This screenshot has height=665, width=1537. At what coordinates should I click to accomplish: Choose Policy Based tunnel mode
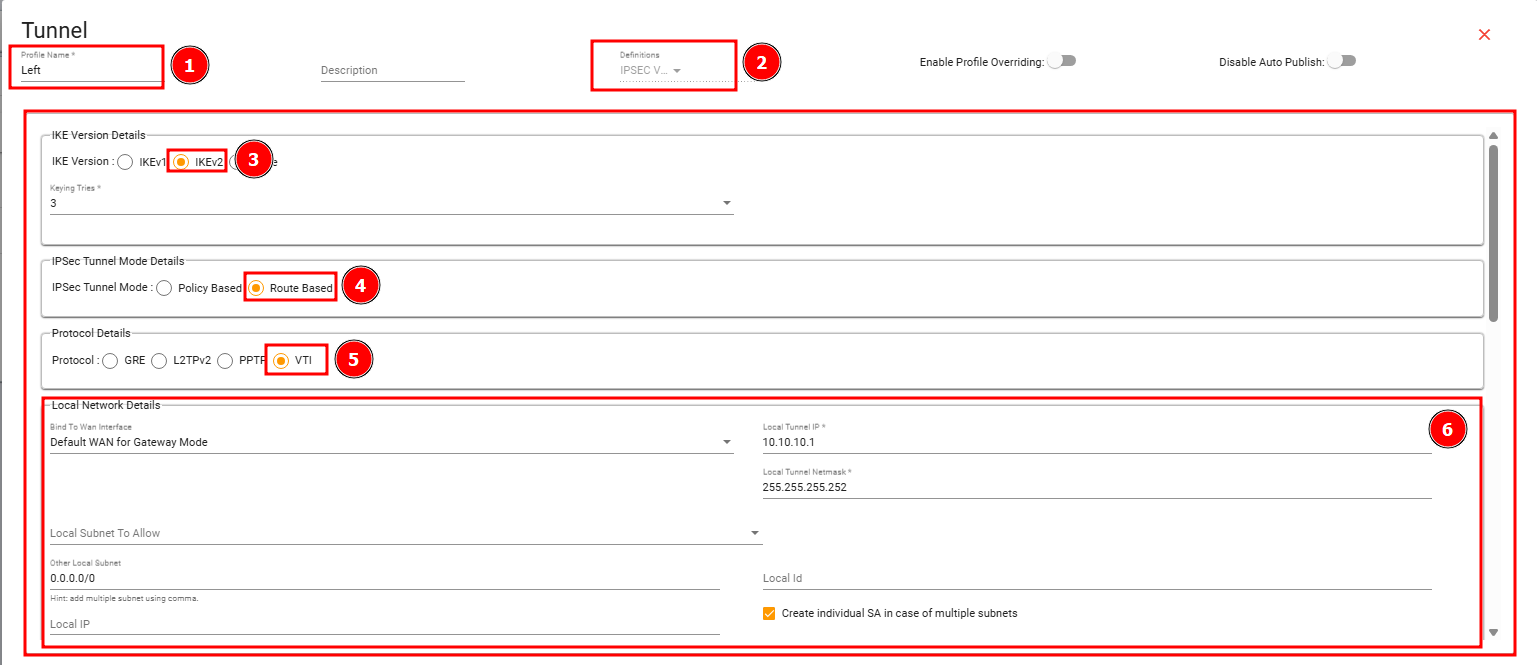164,288
